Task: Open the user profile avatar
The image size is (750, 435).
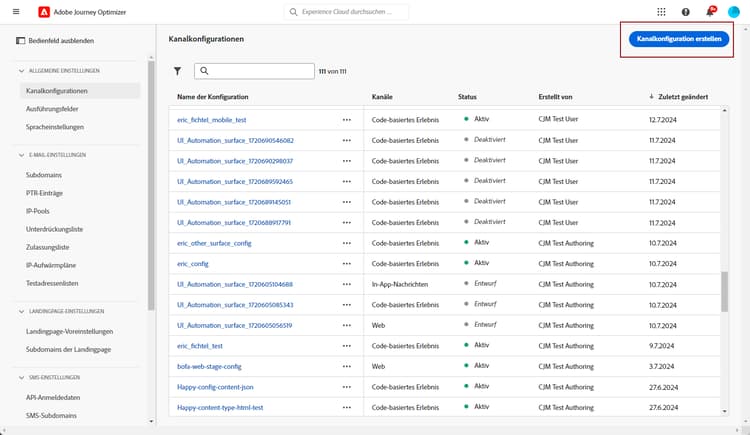Action: [734, 12]
